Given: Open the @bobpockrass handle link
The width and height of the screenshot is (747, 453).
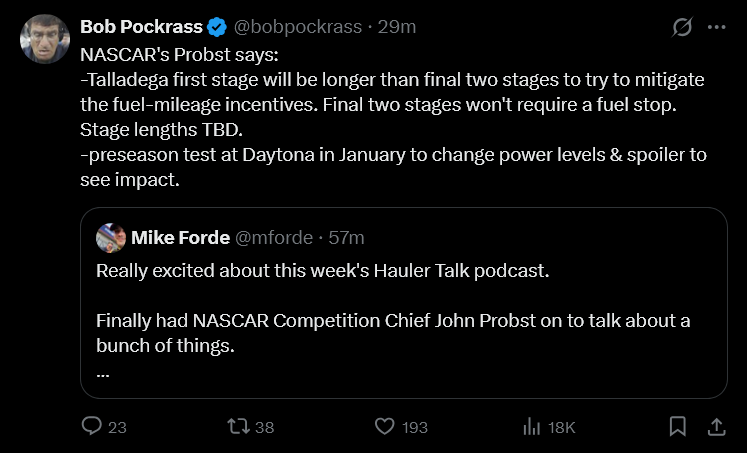Looking at the screenshot, I should (298, 27).
